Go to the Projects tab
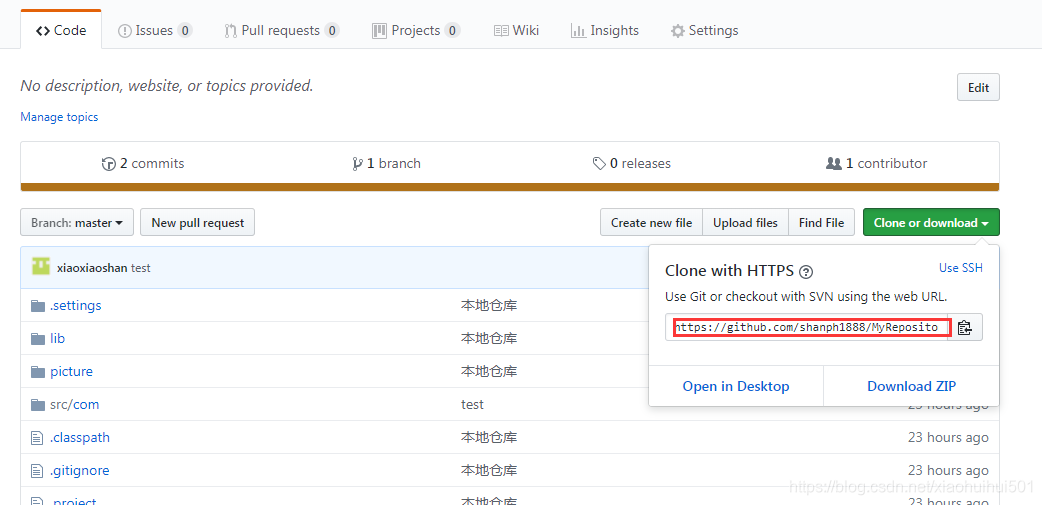This screenshot has height=505, width=1042. [416, 31]
